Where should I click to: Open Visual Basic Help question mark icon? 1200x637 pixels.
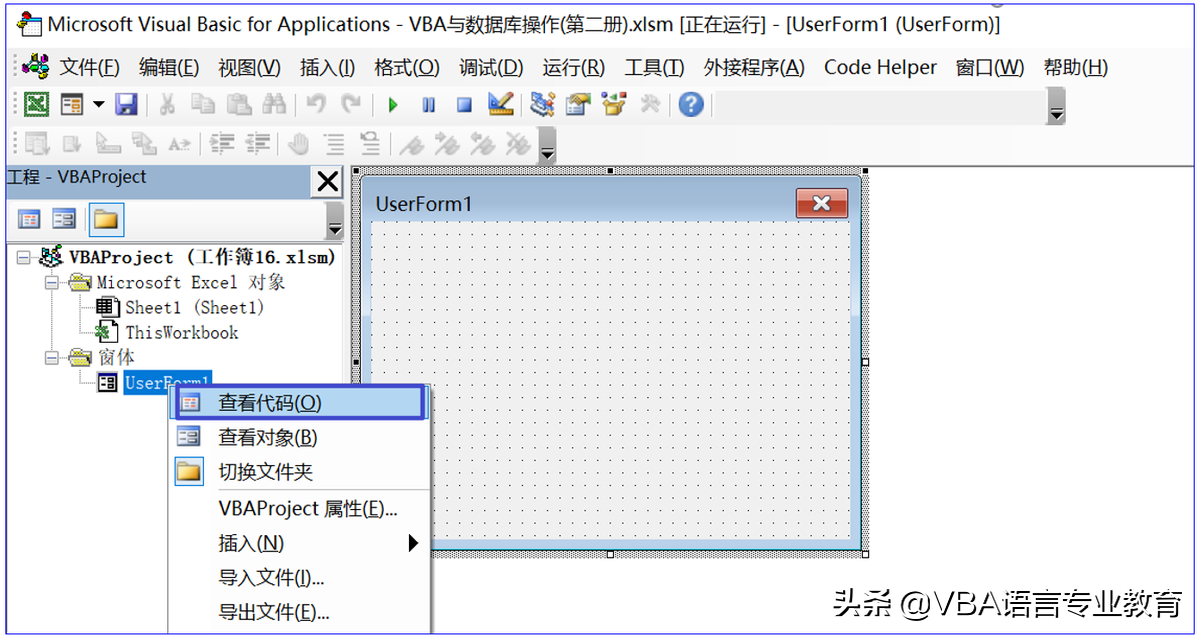[x=691, y=104]
